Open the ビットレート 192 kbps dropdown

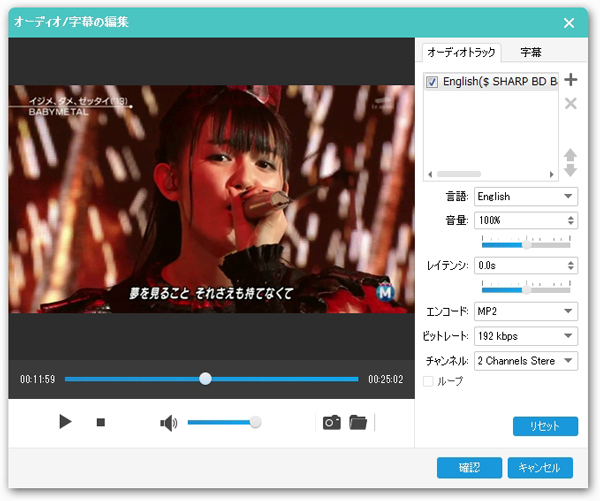(x=526, y=336)
